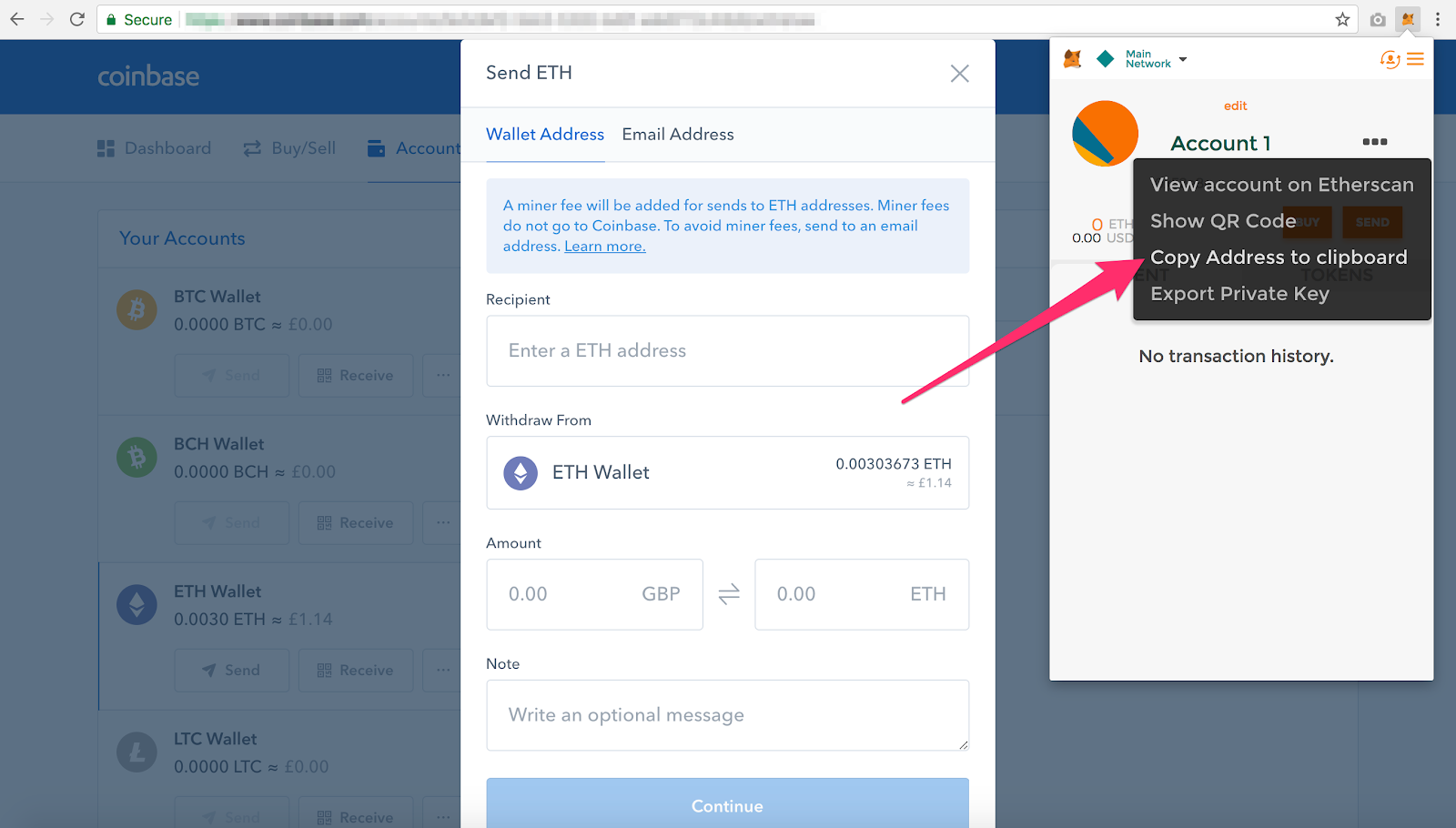Click the Secure padlock site info
1456x828 pixels.
(139, 19)
